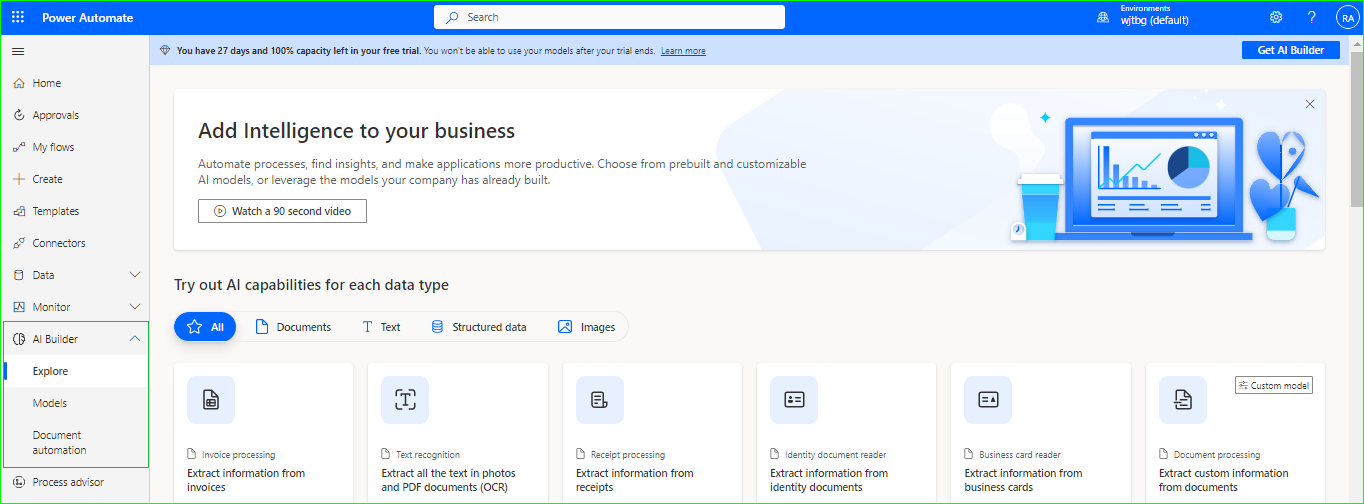The image size is (1364, 504).
Task: Collapse the left navigation hamburger menu
Action: click(18, 51)
